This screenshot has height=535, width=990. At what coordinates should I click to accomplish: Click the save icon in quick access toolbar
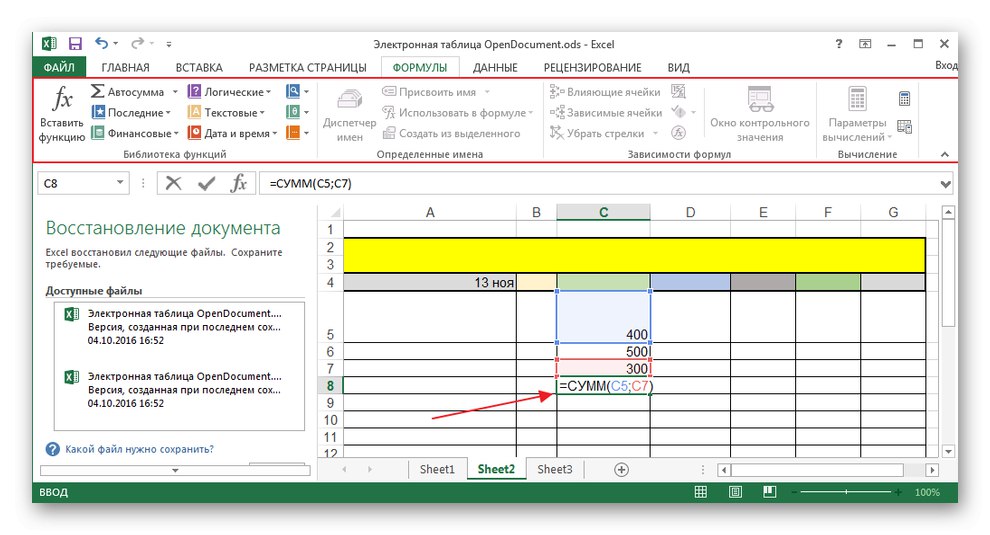click(75, 44)
